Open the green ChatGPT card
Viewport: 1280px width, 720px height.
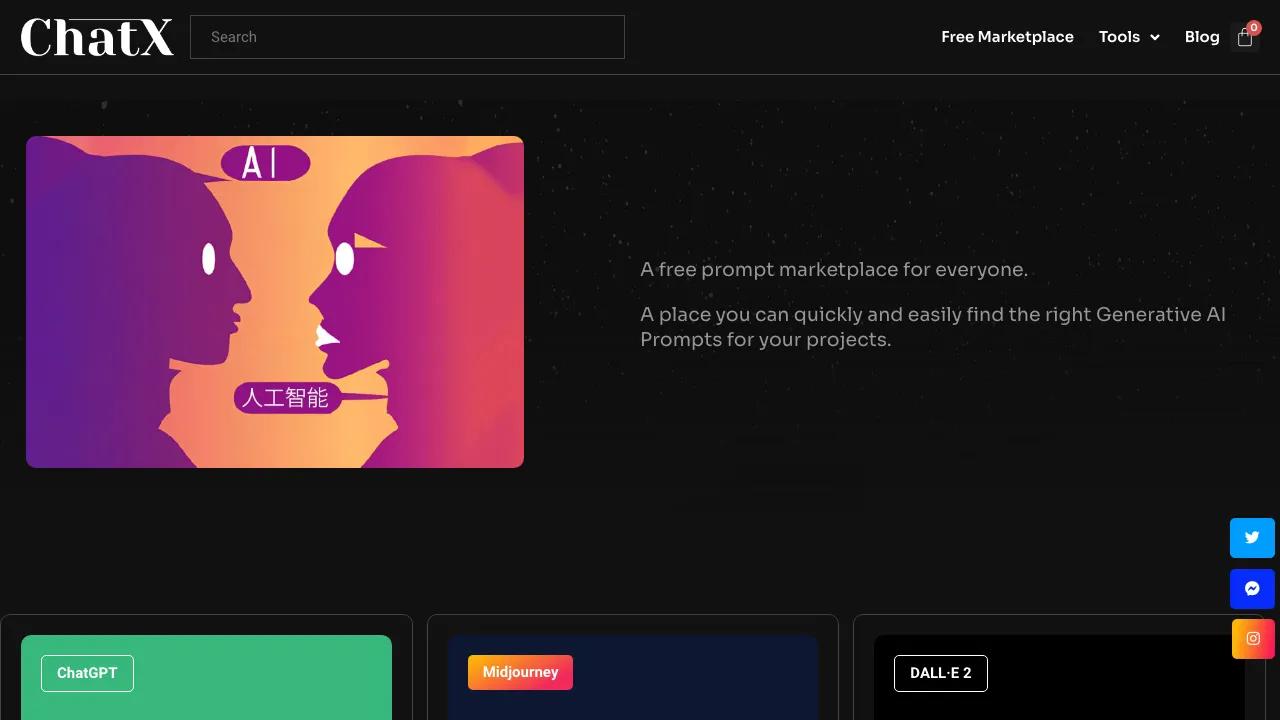(x=206, y=677)
